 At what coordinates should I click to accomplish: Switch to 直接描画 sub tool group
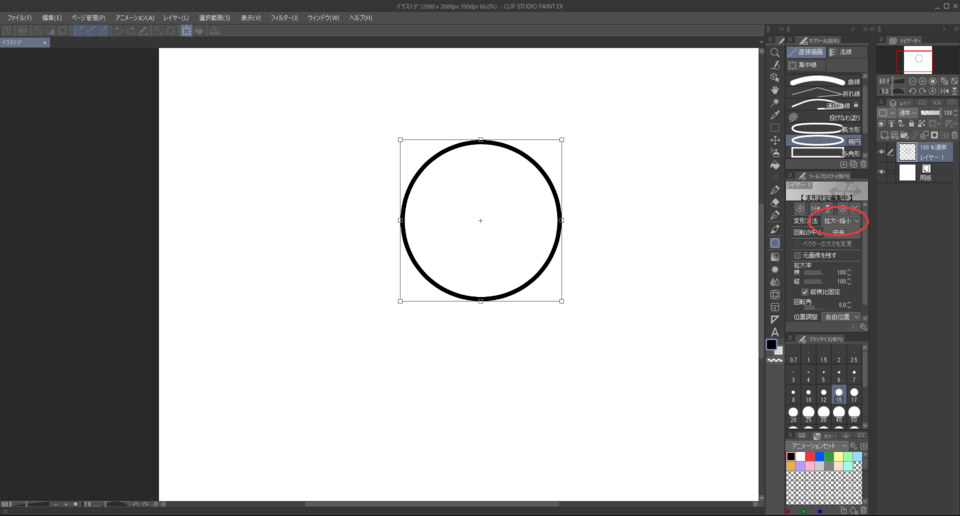[806, 52]
